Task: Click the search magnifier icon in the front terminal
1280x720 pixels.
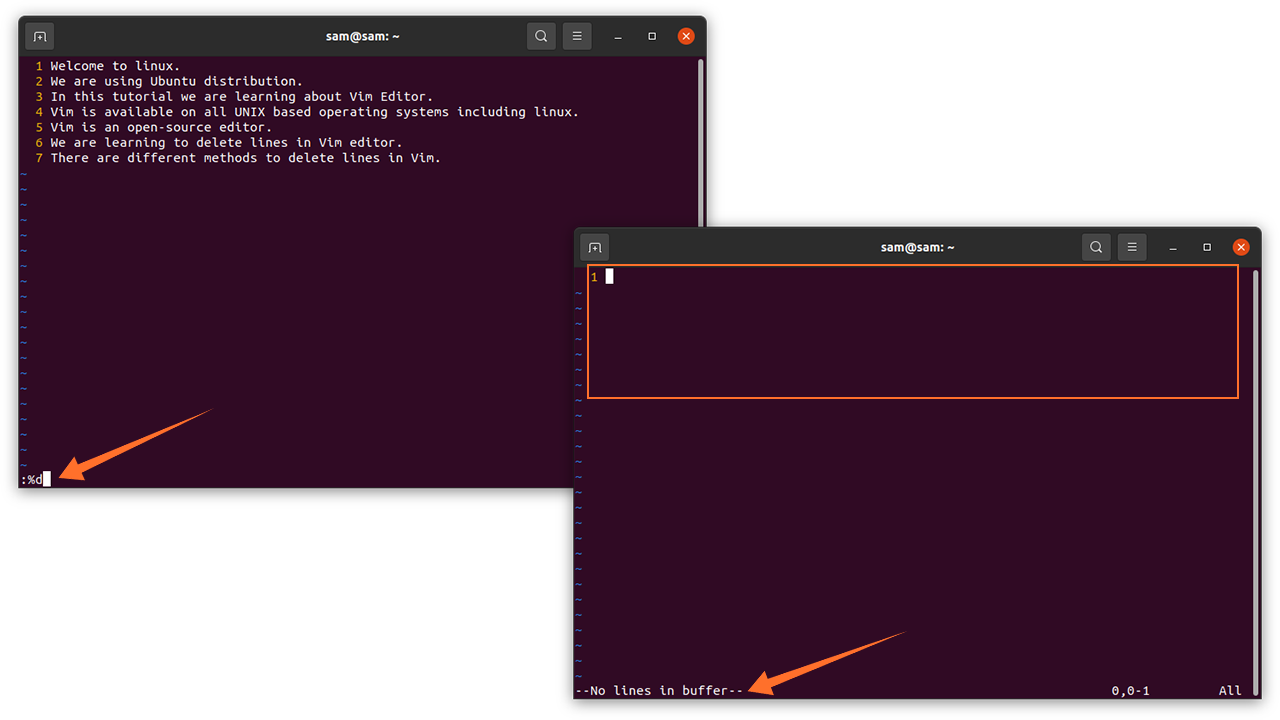Action: pos(1096,247)
